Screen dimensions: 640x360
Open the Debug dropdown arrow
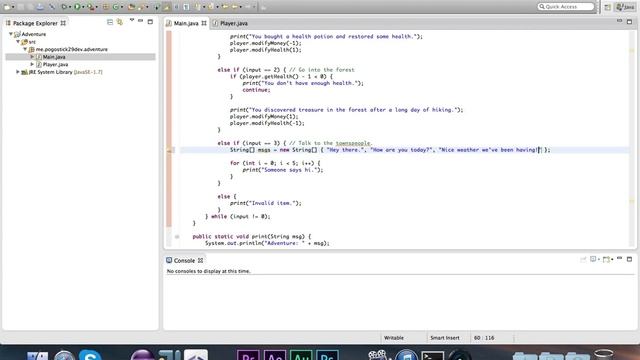pos(70,7)
